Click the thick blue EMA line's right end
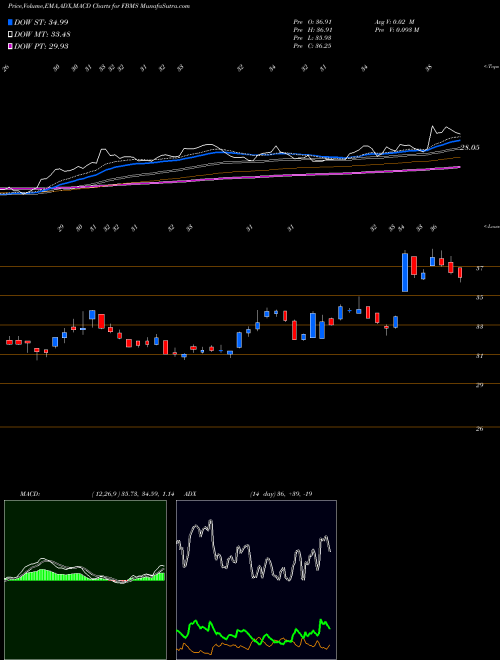The width and height of the screenshot is (500, 660). click(x=458, y=141)
